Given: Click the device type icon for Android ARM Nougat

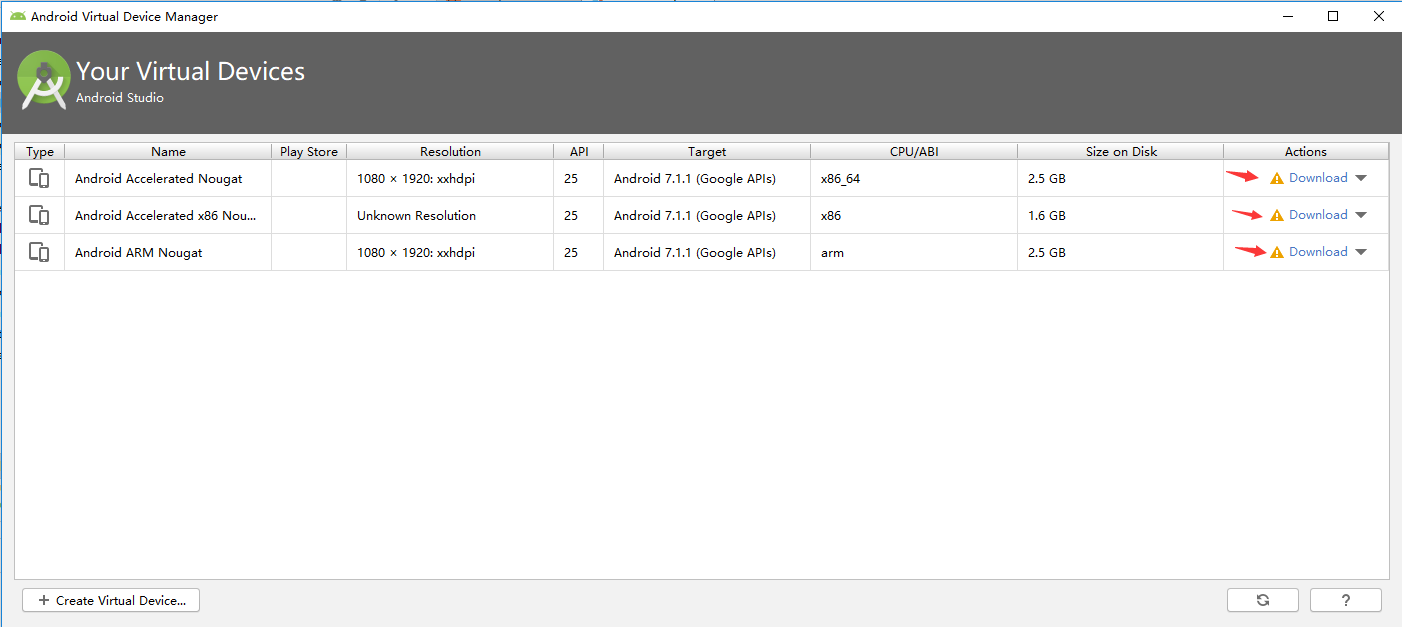Looking at the screenshot, I should [x=39, y=252].
